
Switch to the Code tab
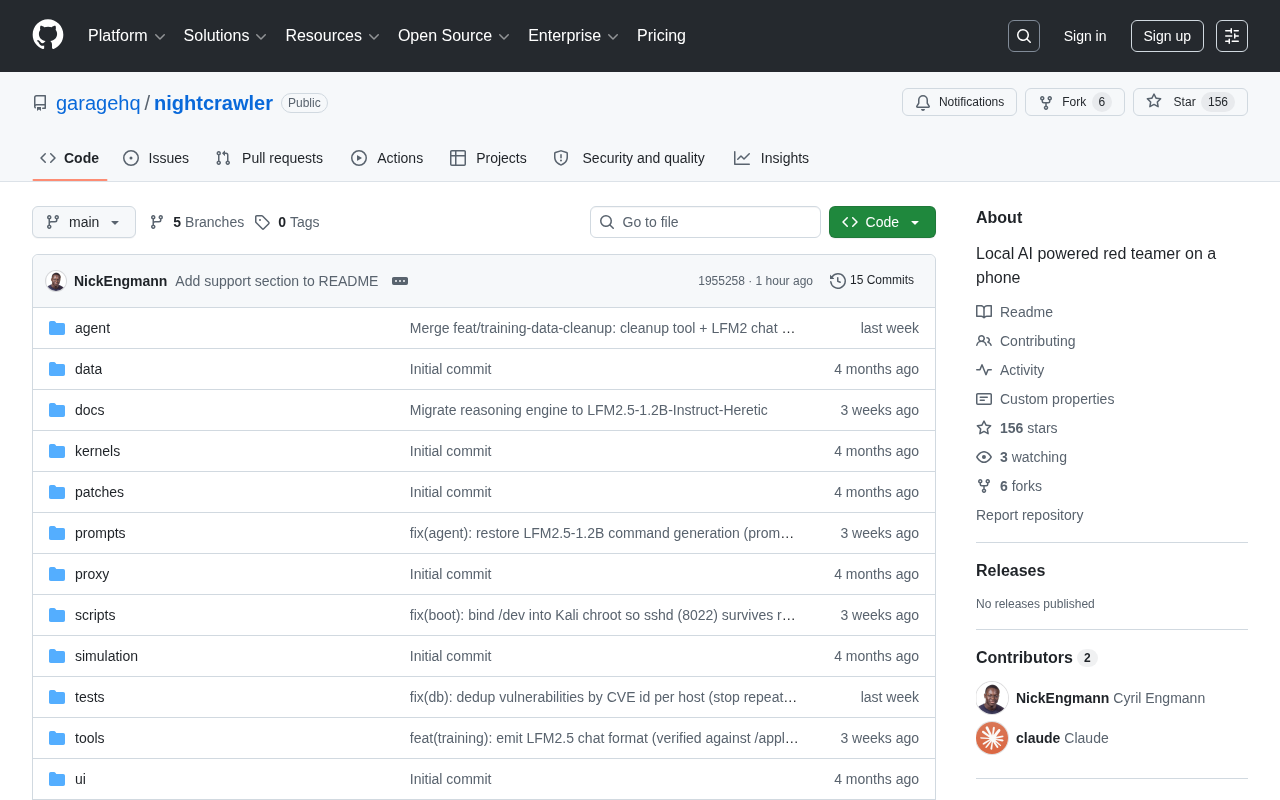[x=70, y=158]
